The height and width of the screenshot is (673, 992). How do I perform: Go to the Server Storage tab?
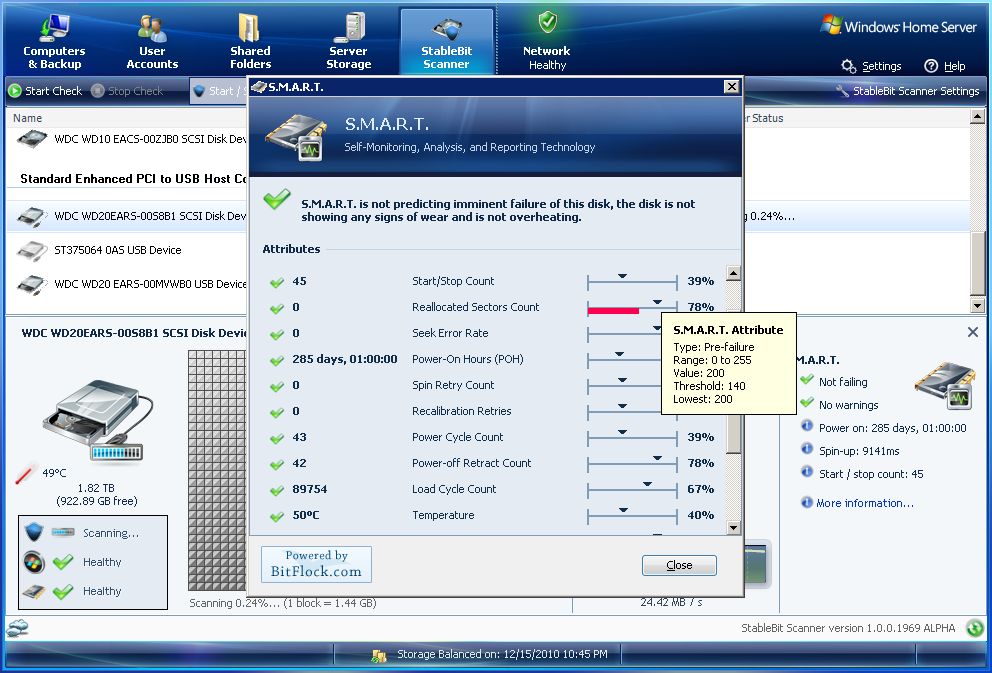(349, 42)
